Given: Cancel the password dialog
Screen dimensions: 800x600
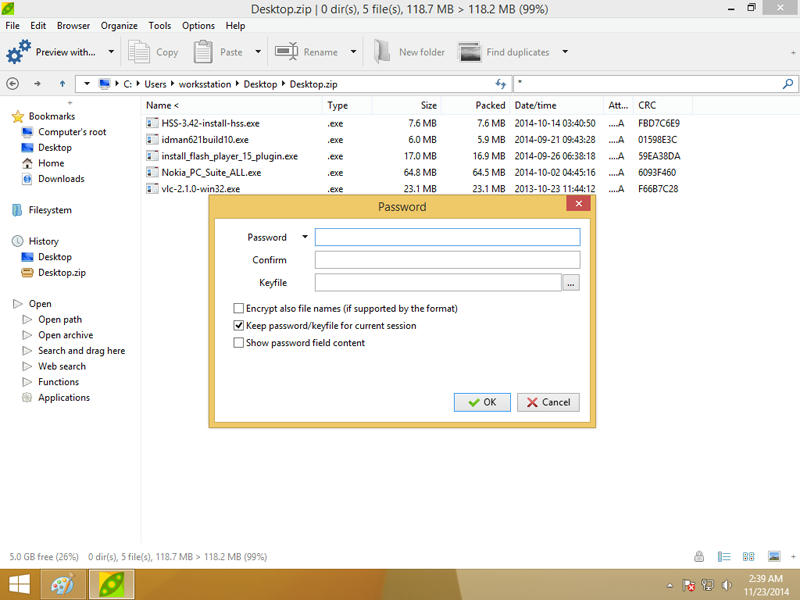Looking at the screenshot, I should coord(548,402).
